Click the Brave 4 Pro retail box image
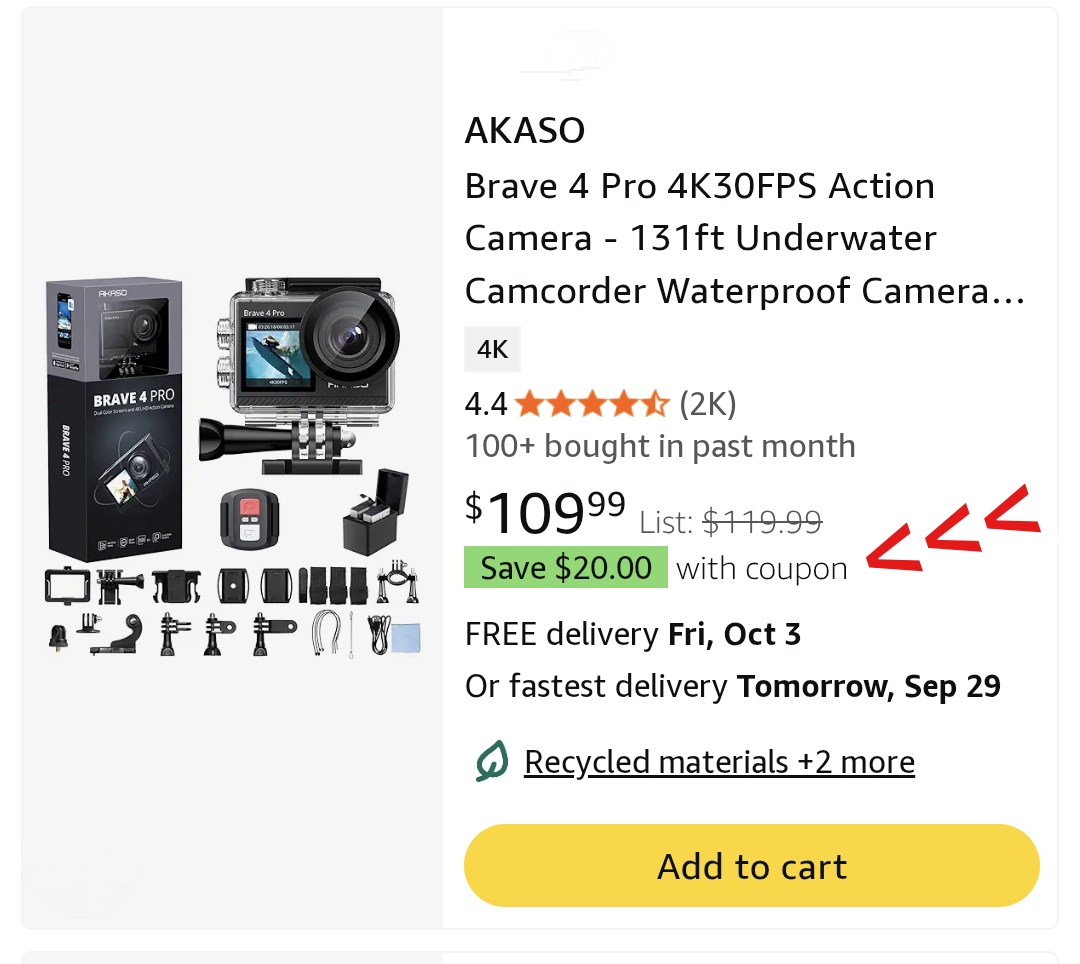Image resolution: width=1080 pixels, height=964 pixels. click(113, 418)
